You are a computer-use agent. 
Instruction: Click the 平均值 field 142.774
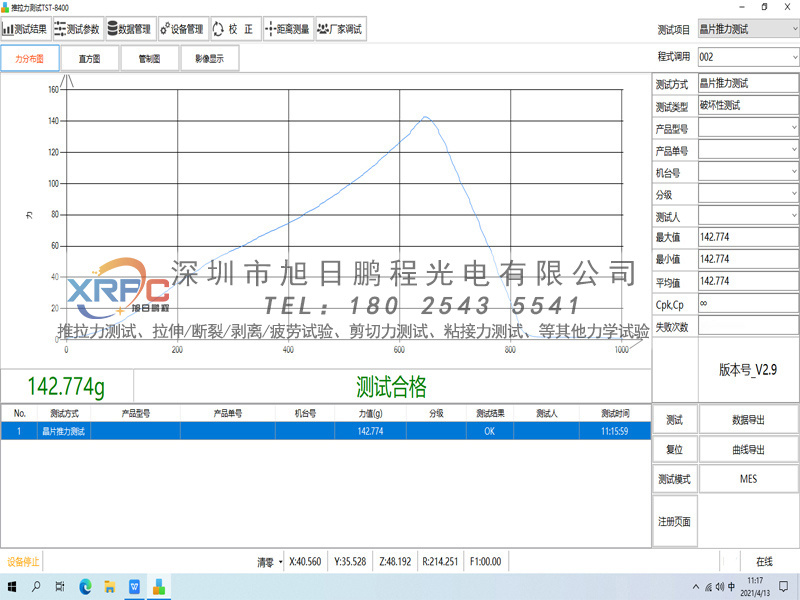coord(748,281)
